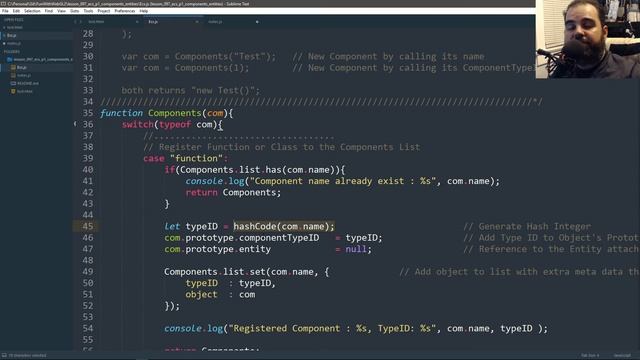640x360 pixels.
Task: Open test.html in the Folders tree
Action: (x=25, y=91)
